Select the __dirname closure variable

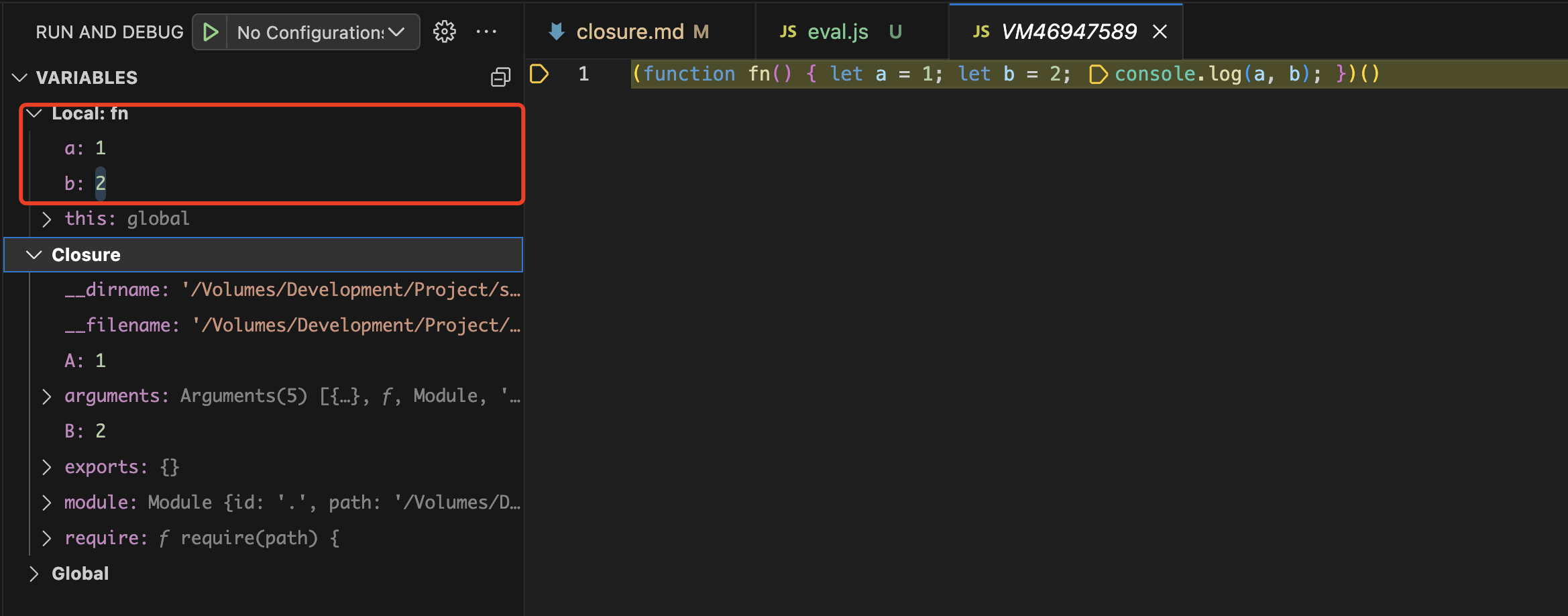tap(263, 290)
